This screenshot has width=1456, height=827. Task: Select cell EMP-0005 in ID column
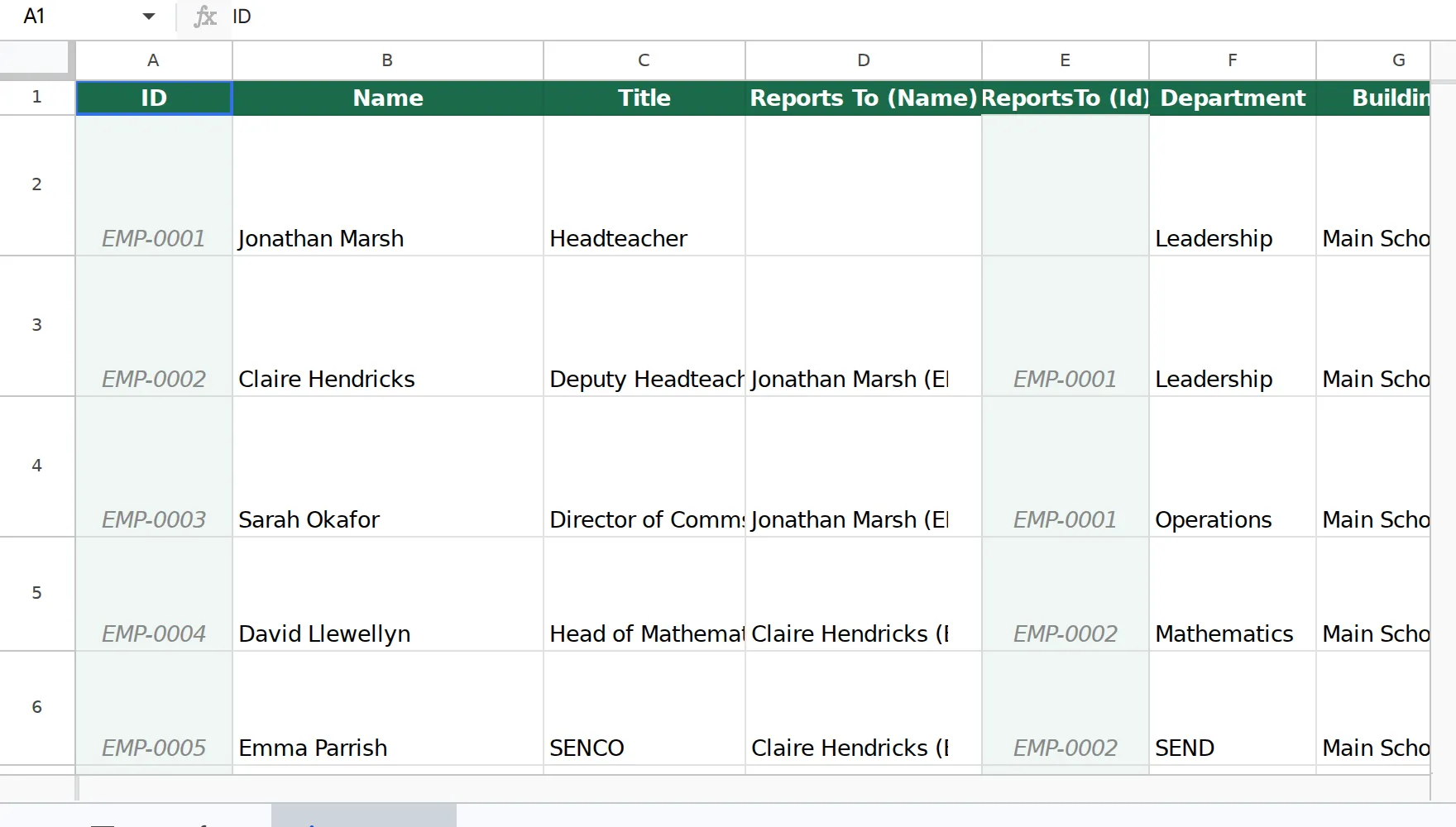[x=154, y=708]
